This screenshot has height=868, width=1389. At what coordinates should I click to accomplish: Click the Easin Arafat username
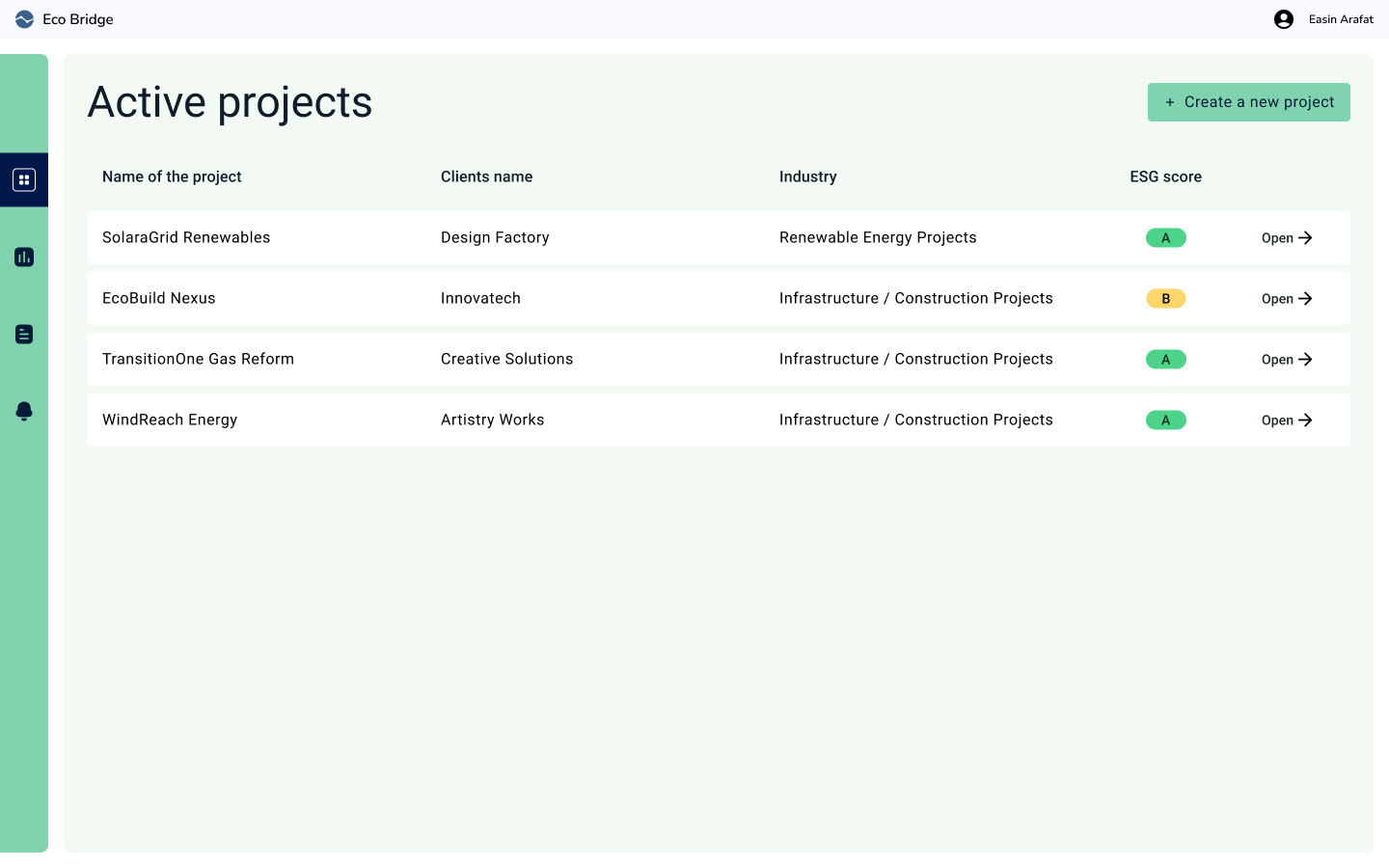[1341, 19]
